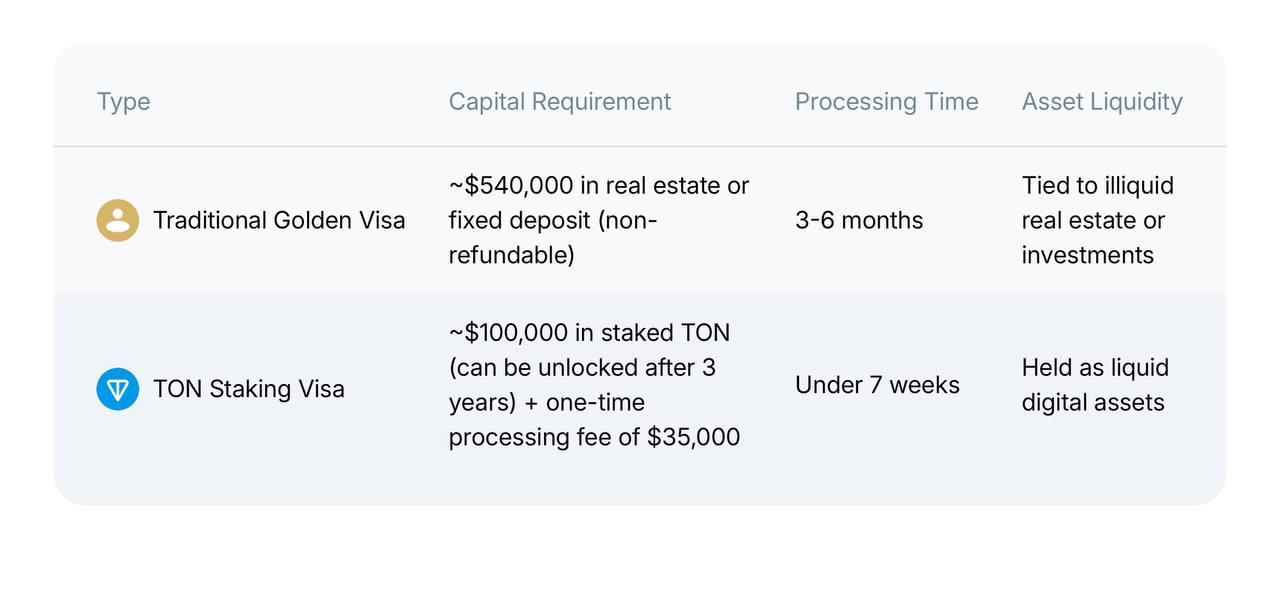This screenshot has height=589, width=1280.
Task: Click the blue TON logo icon
Action: point(117,389)
